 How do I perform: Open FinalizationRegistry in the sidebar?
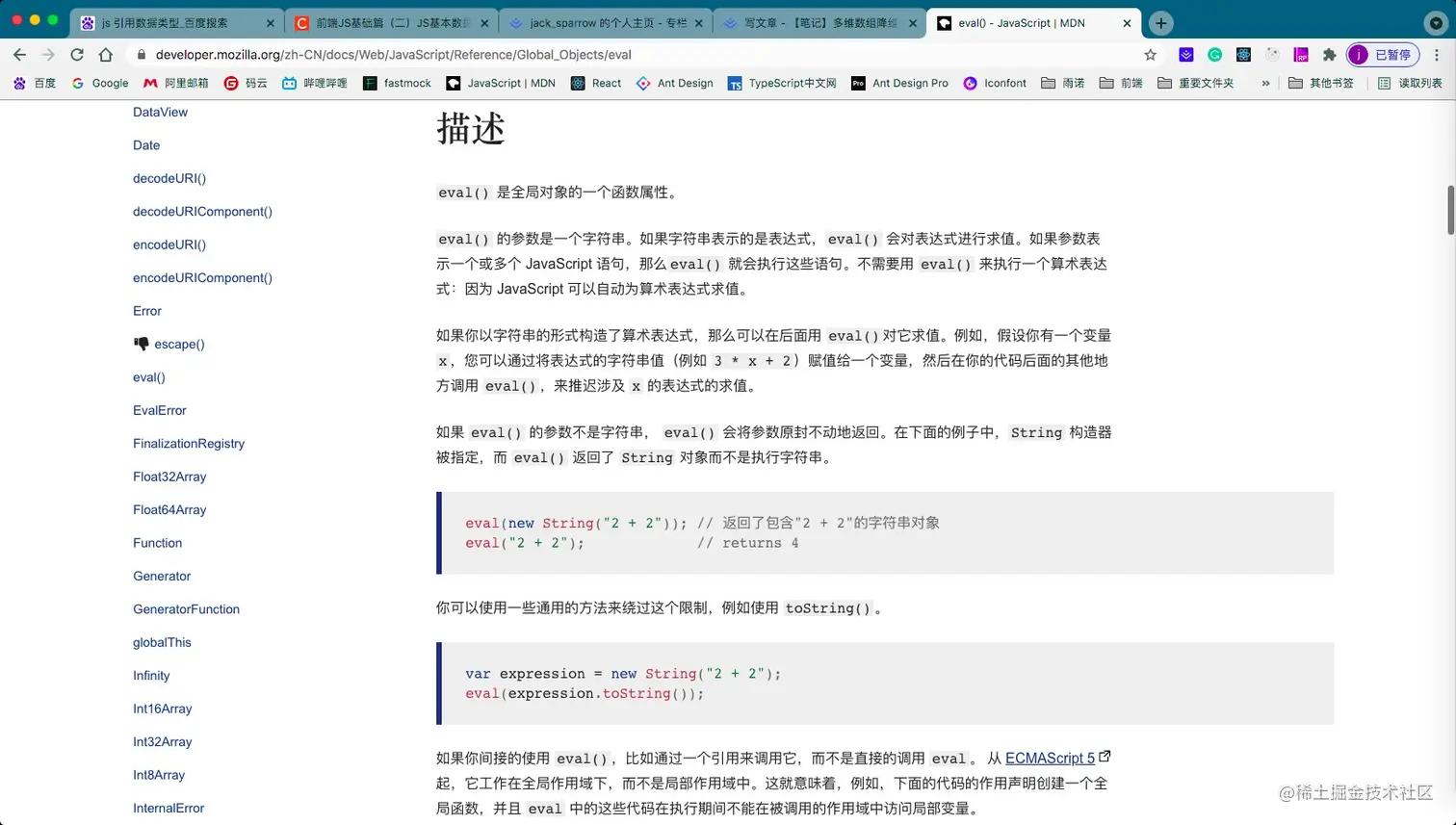click(x=189, y=444)
